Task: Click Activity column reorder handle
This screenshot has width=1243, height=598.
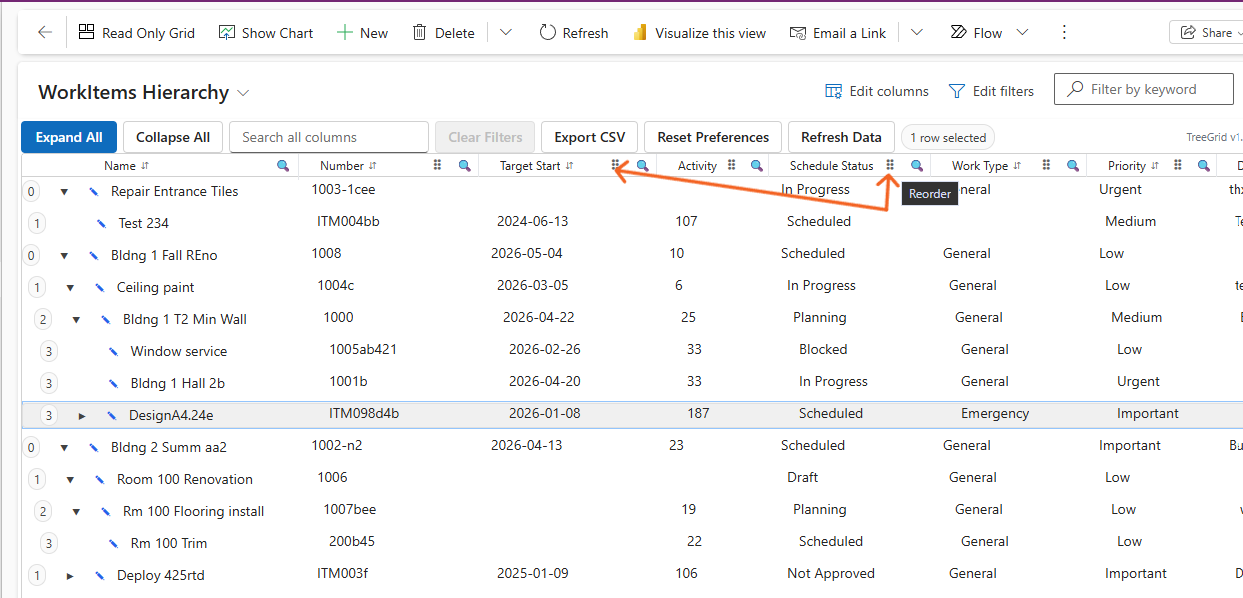Action: pyautogui.click(x=732, y=166)
